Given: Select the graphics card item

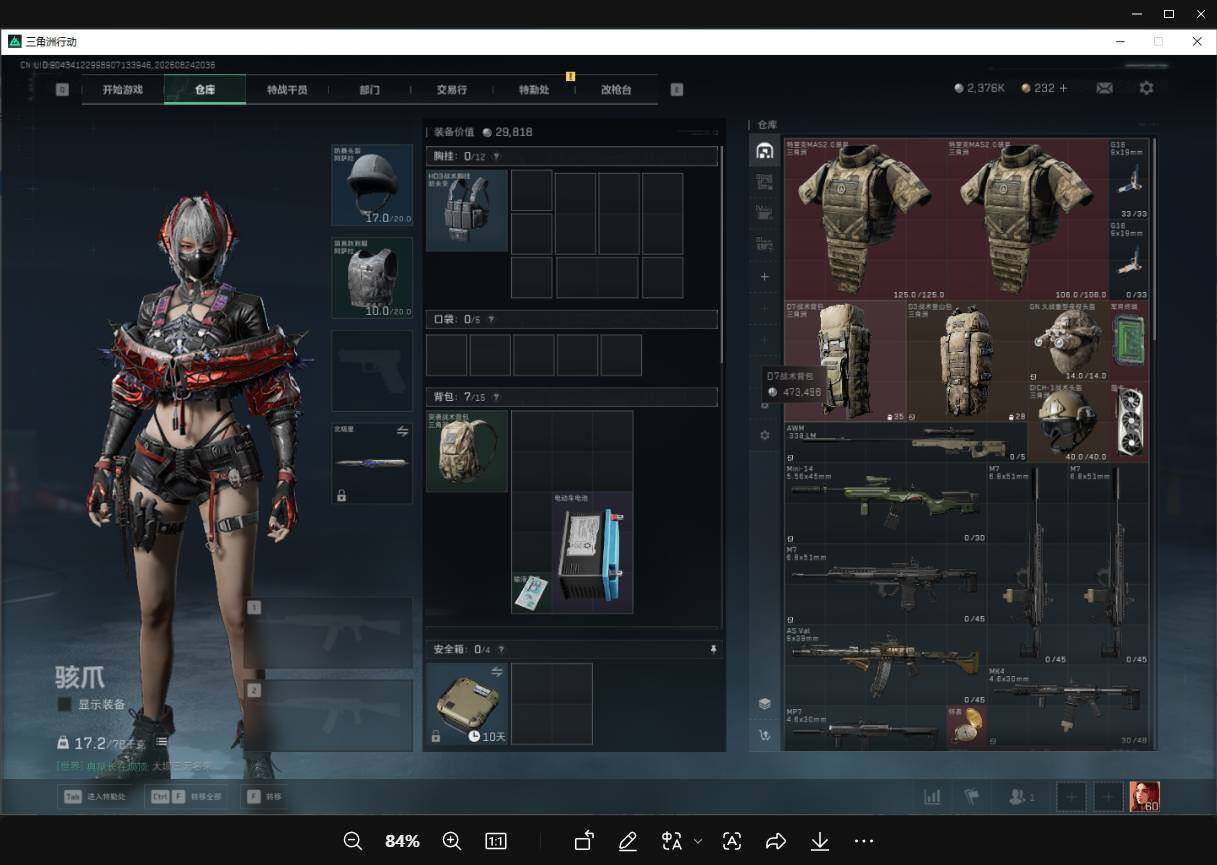Looking at the screenshot, I should 1129,422.
